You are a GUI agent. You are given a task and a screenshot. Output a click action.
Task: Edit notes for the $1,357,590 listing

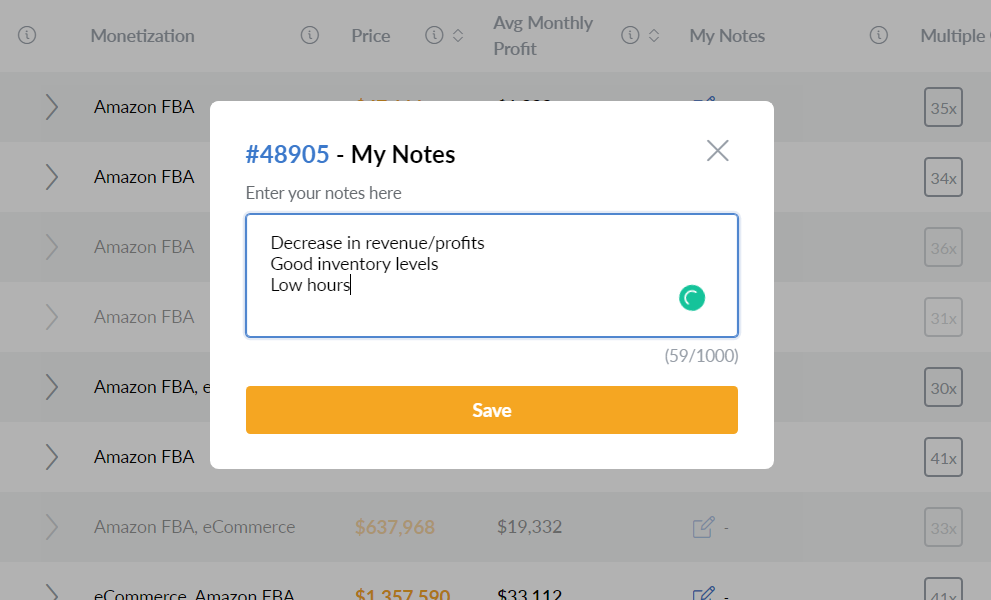tap(703, 593)
